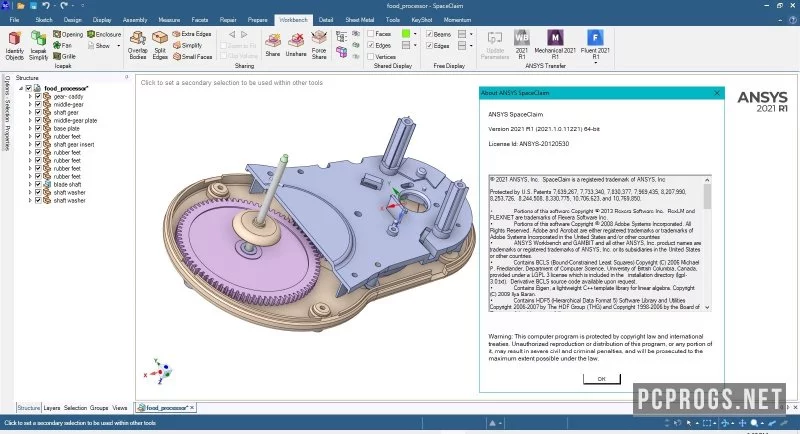Uncheck visibility of blade shaft component
Viewport: 800px width, 434px height.
pos(38,184)
